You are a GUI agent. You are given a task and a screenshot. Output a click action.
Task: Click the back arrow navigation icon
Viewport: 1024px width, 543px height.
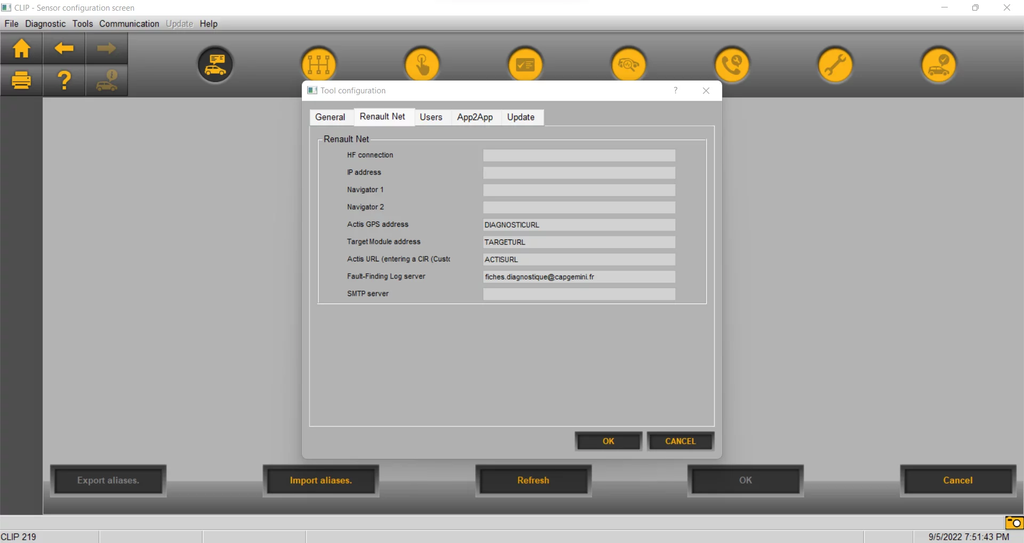[64, 49]
